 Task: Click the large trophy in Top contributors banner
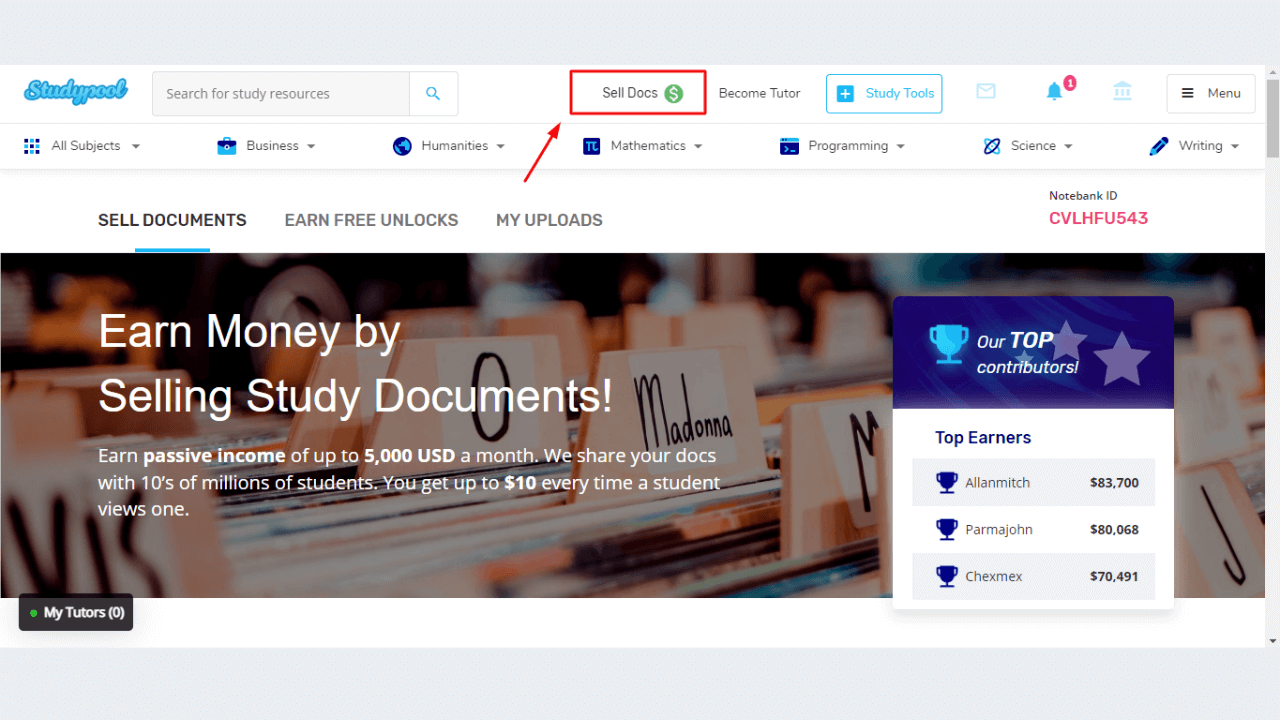pos(948,344)
